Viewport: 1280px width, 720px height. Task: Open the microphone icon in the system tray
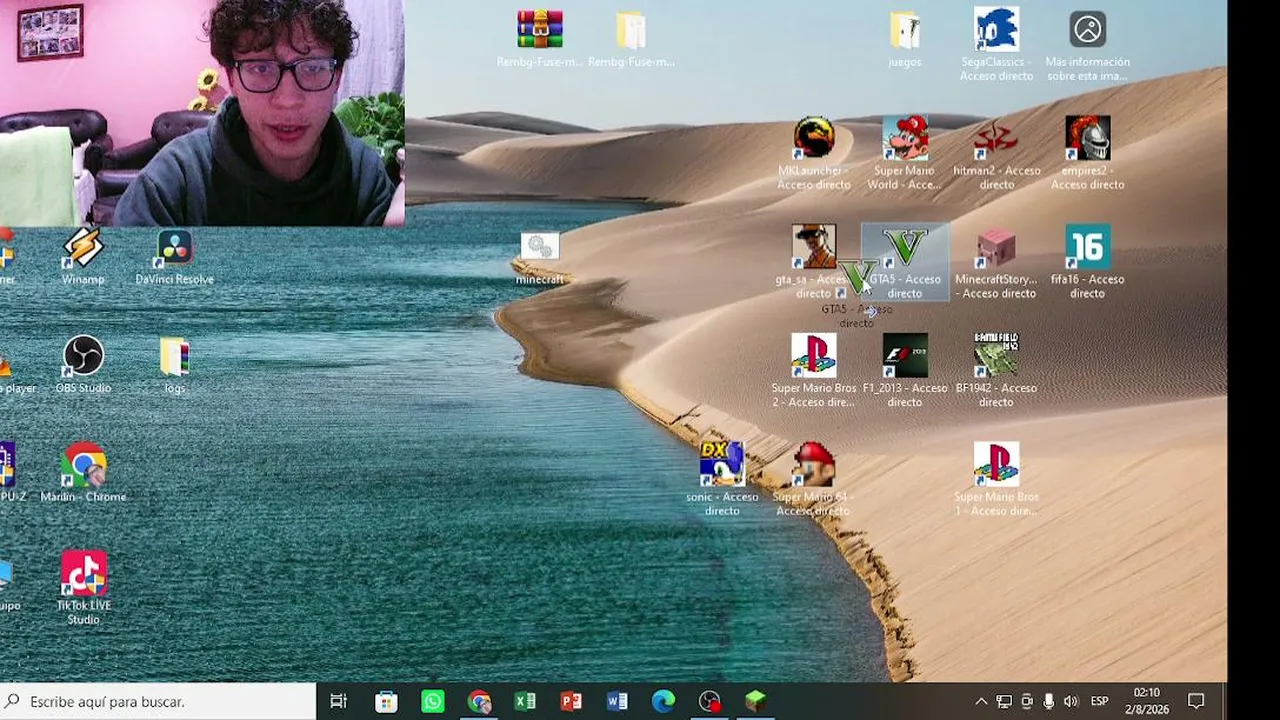(x=1048, y=701)
